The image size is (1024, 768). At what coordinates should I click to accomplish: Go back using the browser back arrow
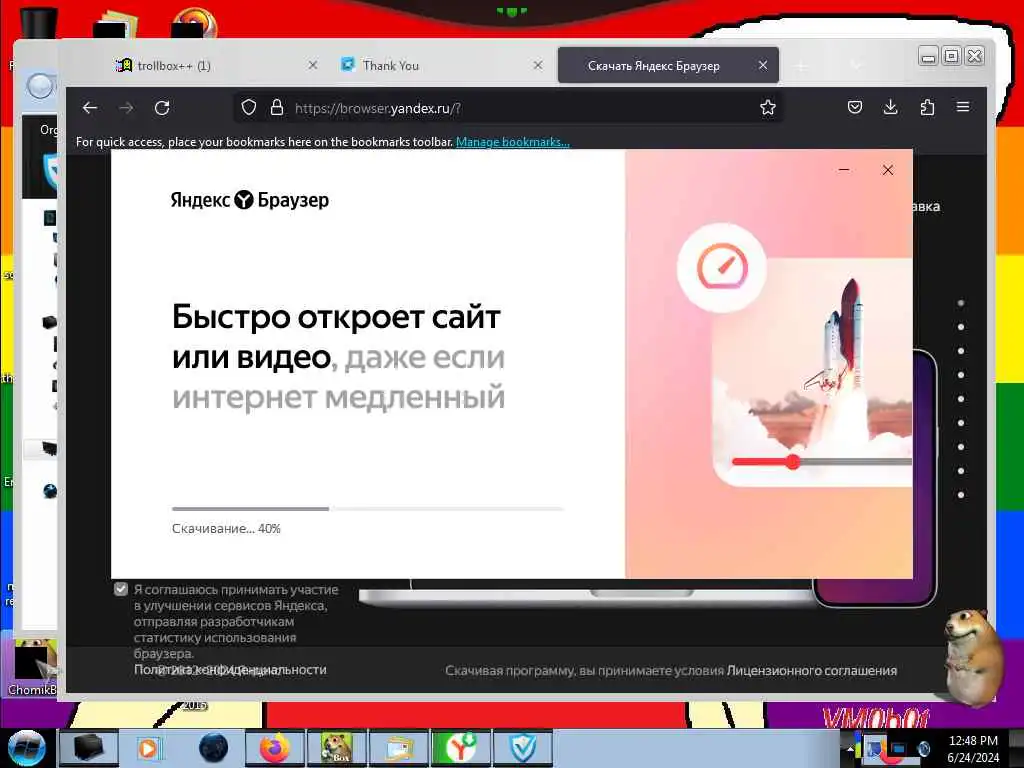coord(90,108)
